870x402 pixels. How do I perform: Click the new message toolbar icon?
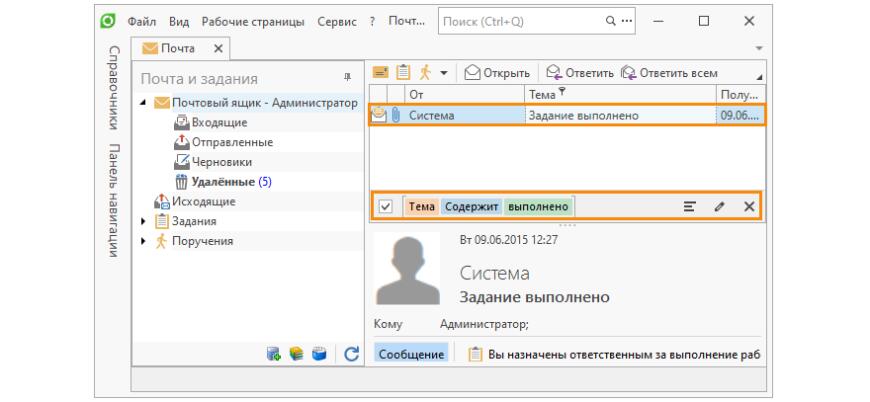[380, 73]
